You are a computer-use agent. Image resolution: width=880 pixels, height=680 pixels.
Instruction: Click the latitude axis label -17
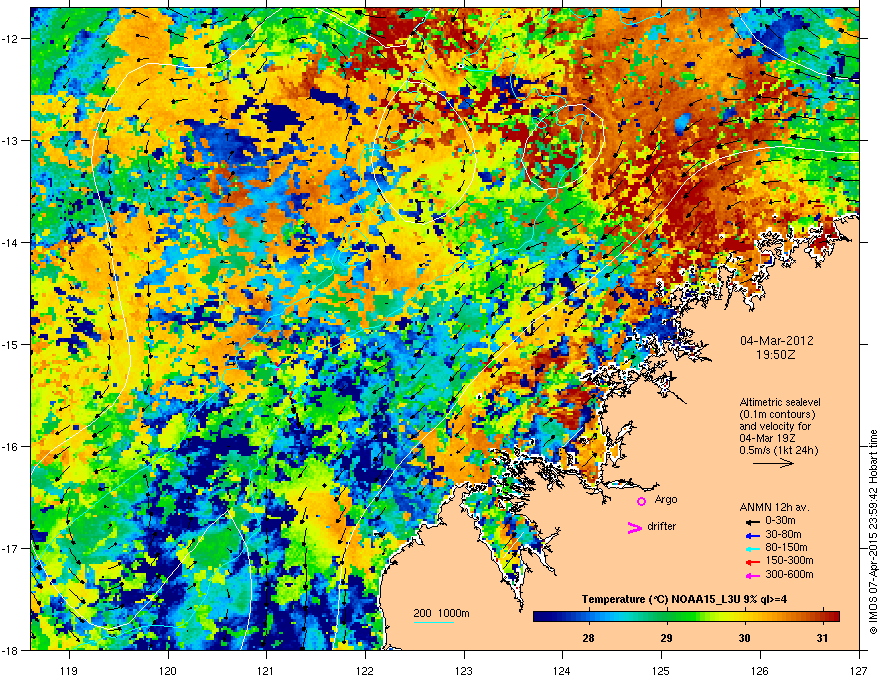pyautogui.click(x=11, y=548)
